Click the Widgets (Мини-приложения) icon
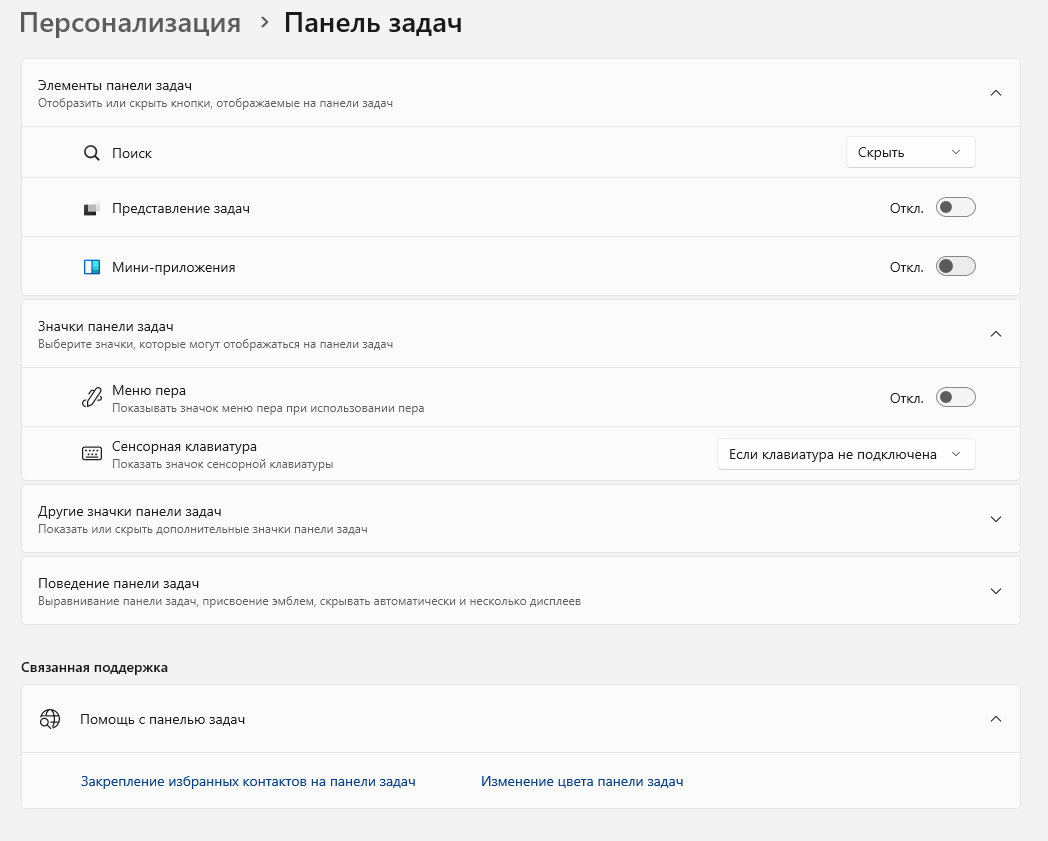This screenshot has height=841, width=1048. pos(92,267)
